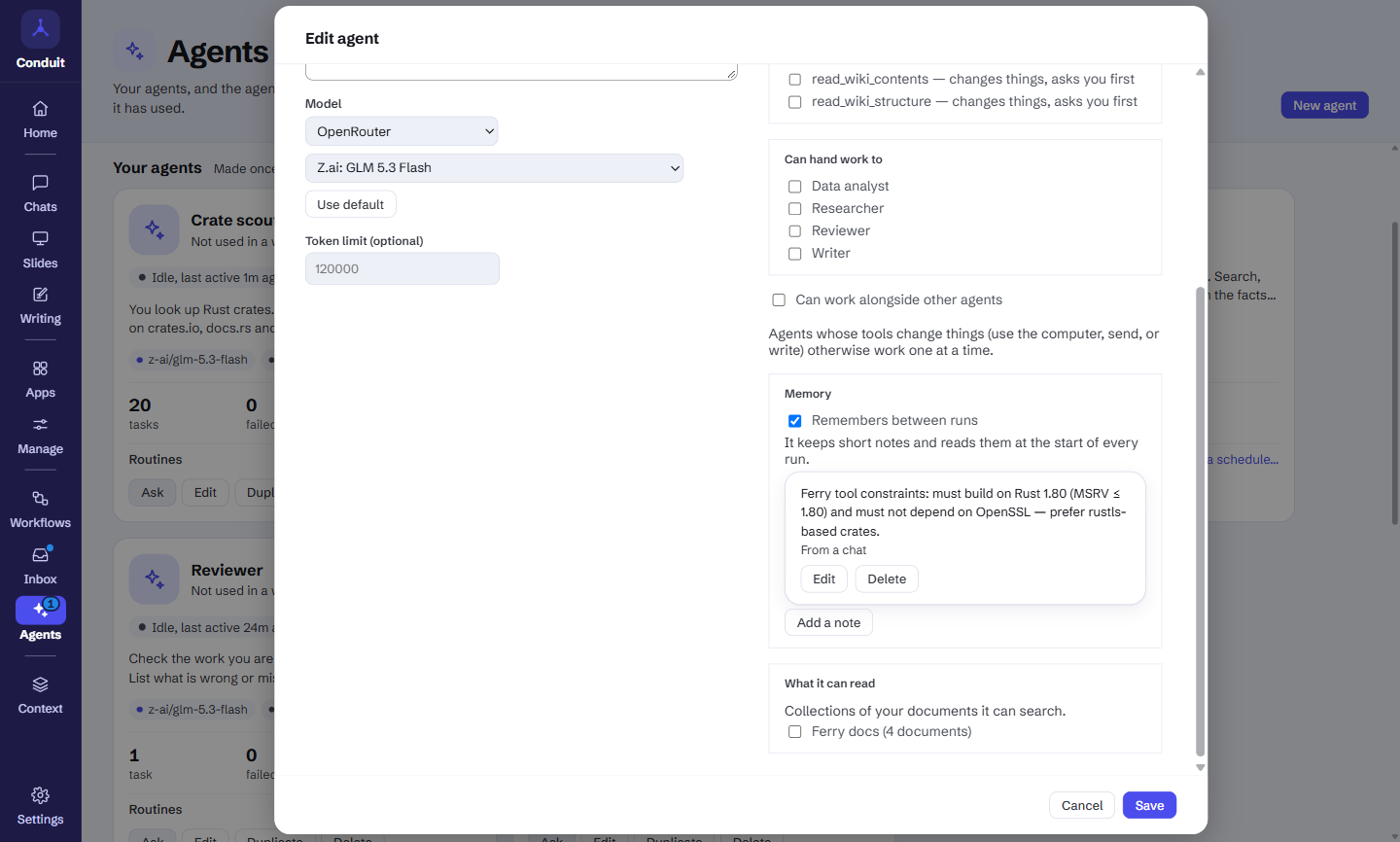
Task: Delete the Ferry tool constraints note
Action: click(887, 579)
